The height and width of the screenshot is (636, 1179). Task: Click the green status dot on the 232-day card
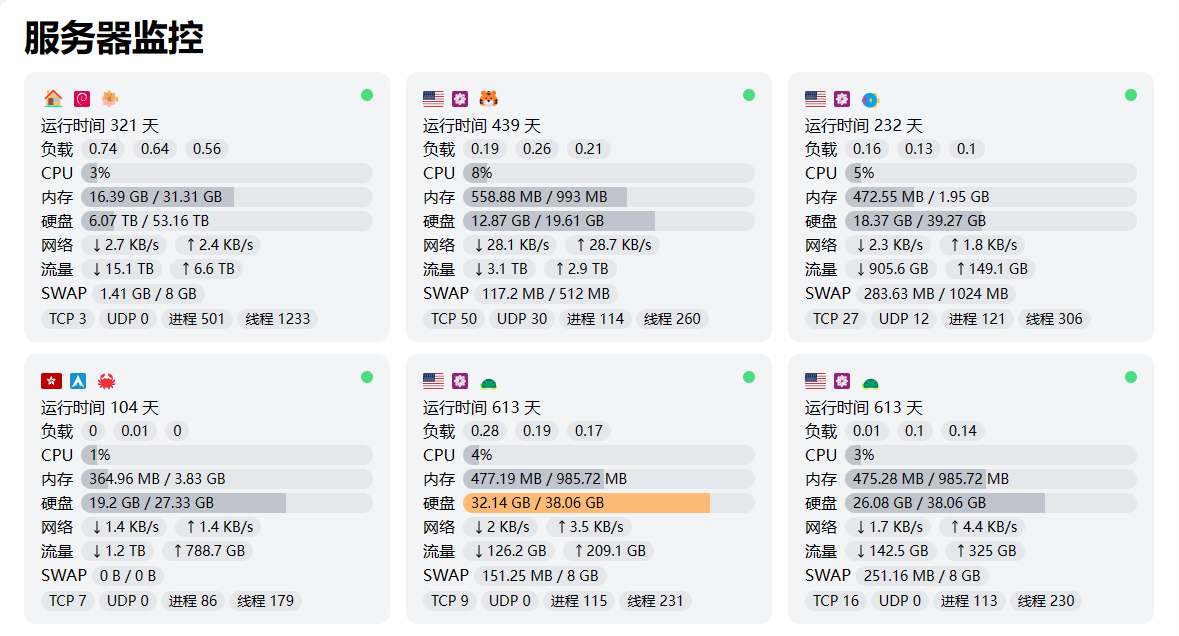(1130, 95)
